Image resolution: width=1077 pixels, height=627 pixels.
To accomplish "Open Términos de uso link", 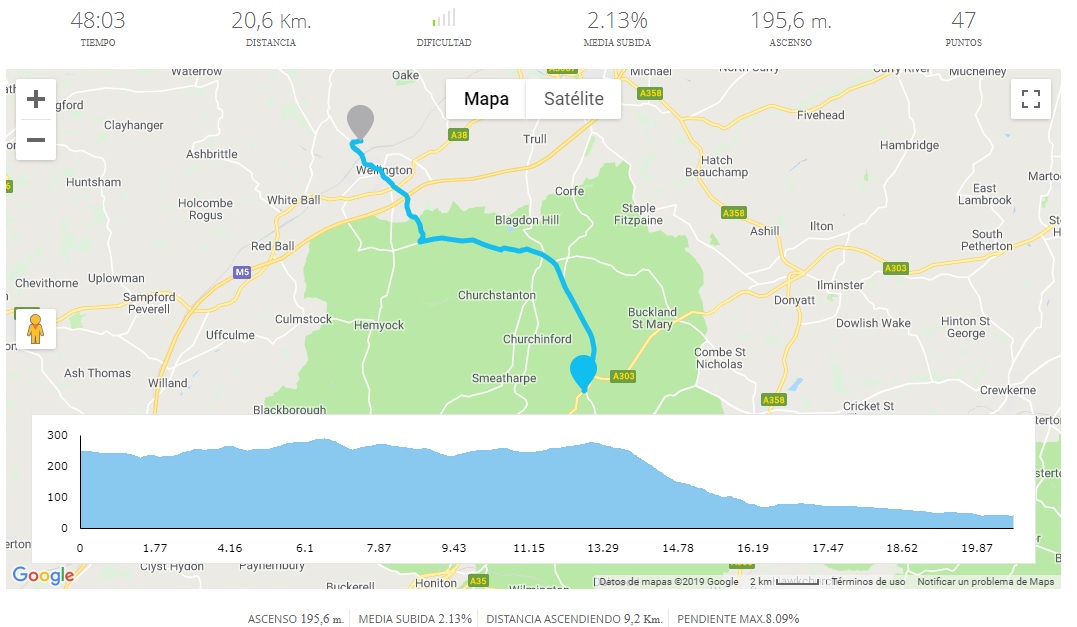I will coord(868,581).
